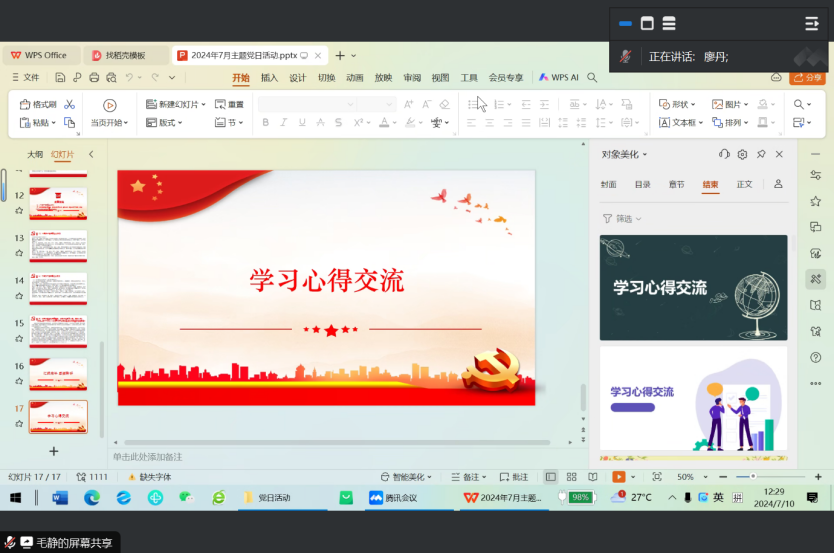Click the 当页开始 slideshow play icon

tap(110, 104)
